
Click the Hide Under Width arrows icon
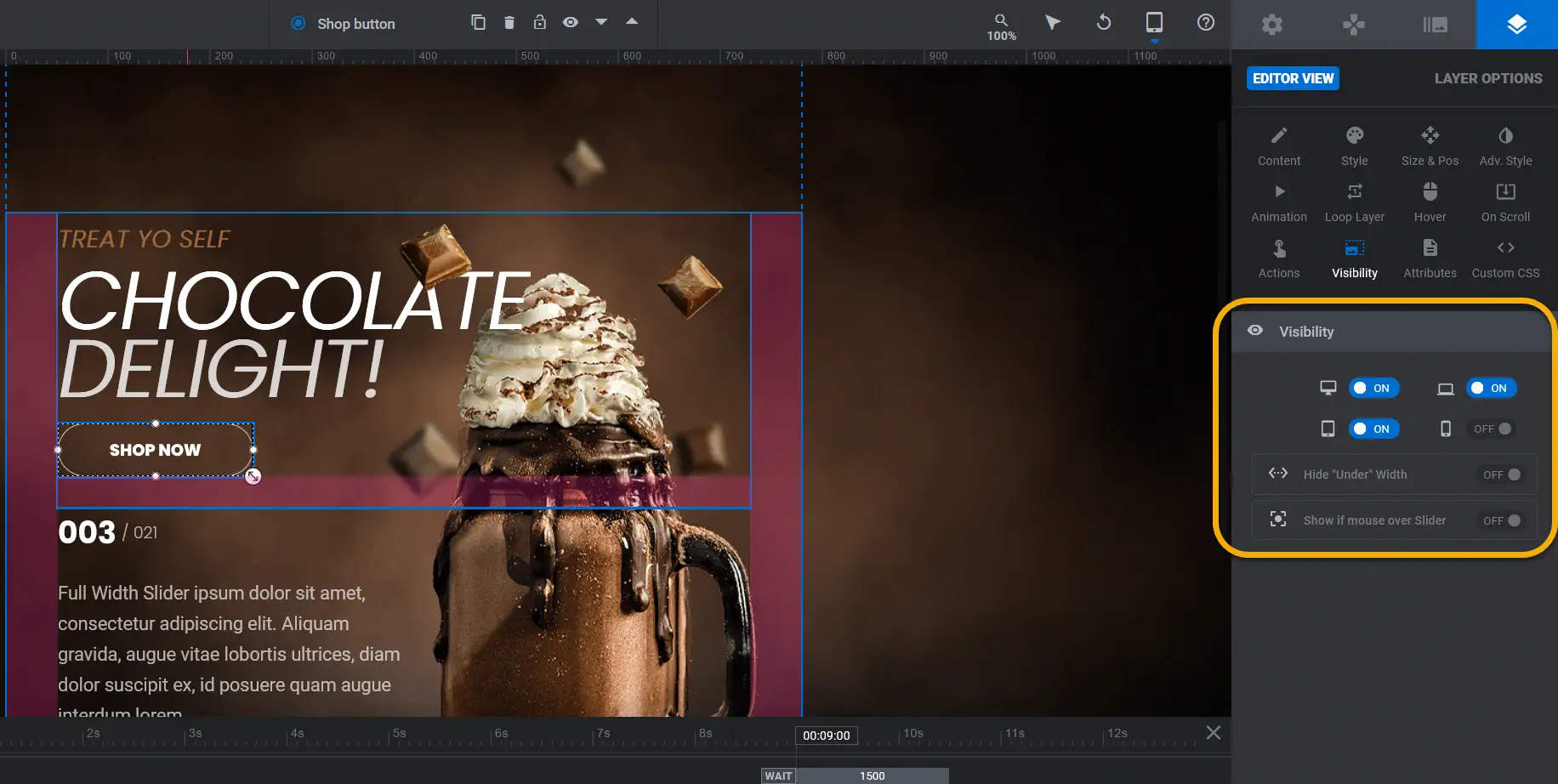(x=1278, y=474)
